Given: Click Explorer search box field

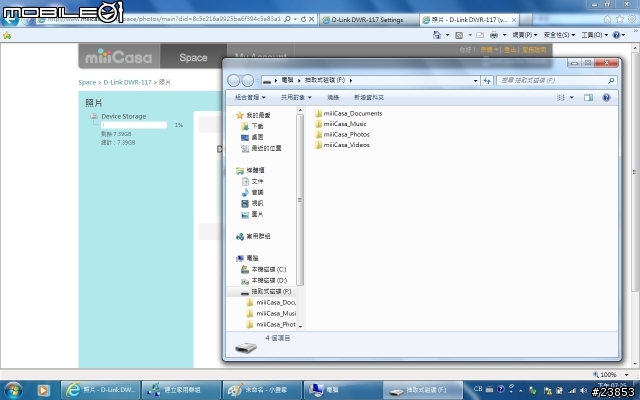Looking at the screenshot, I should (x=557, y=81).
